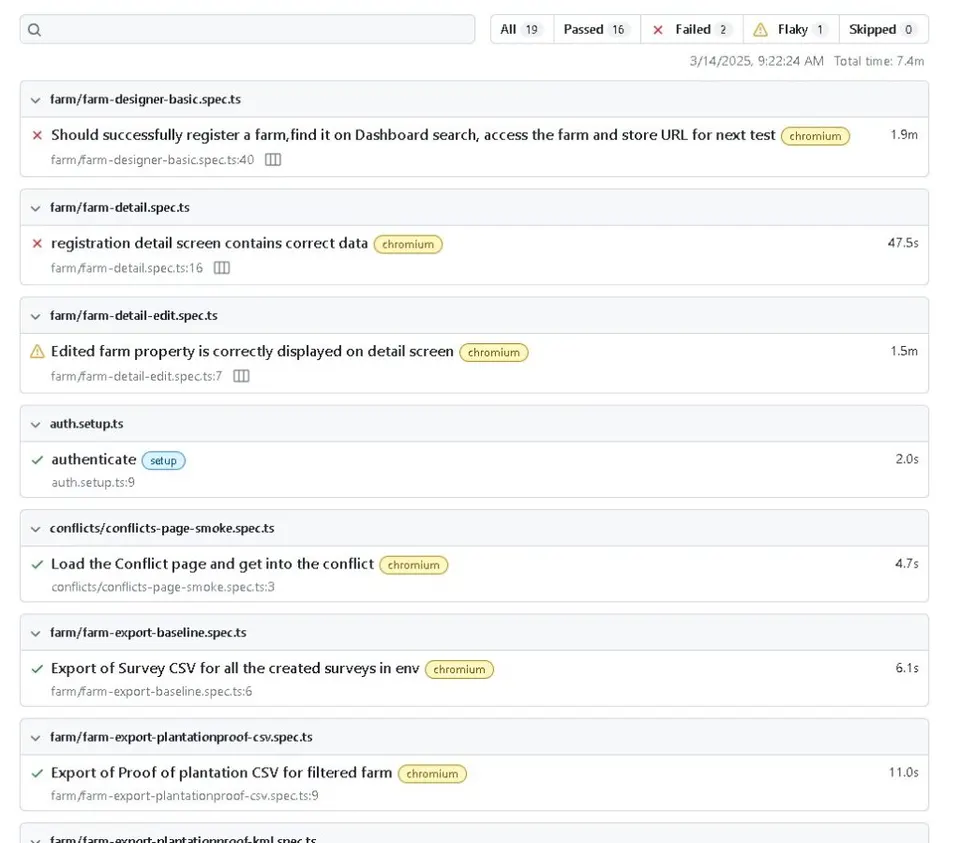Show All 19 tests filter
This screenshot has height=843, width=960.
[522, 29]
